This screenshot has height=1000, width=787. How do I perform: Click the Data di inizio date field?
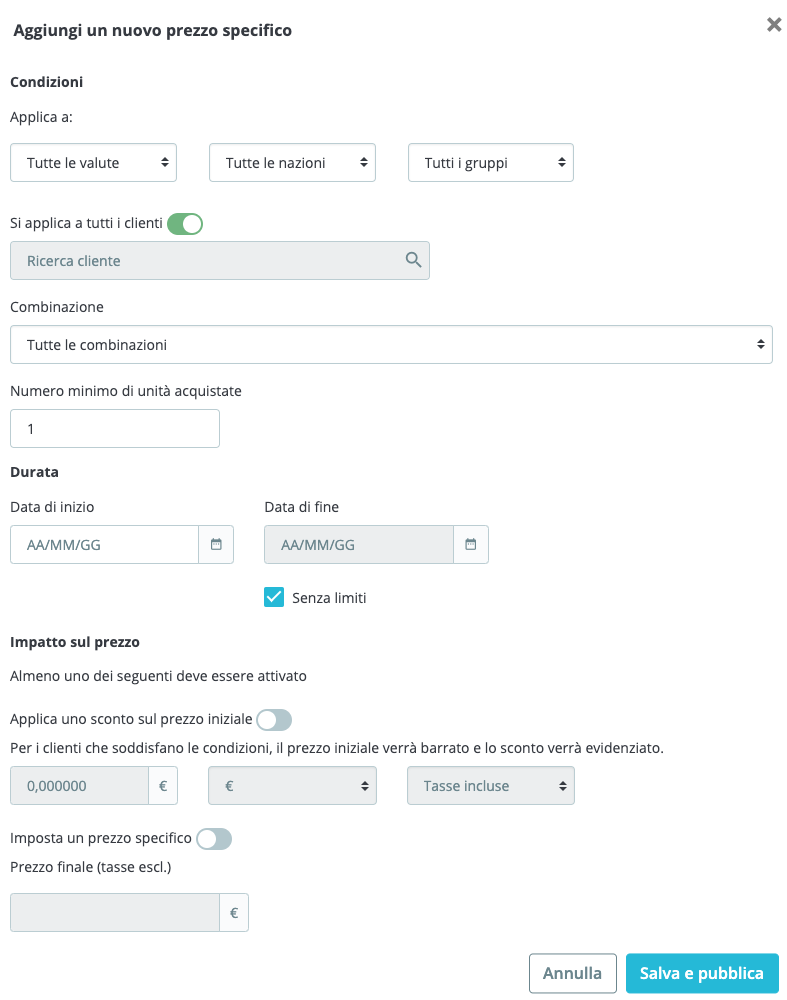(105, 545)
